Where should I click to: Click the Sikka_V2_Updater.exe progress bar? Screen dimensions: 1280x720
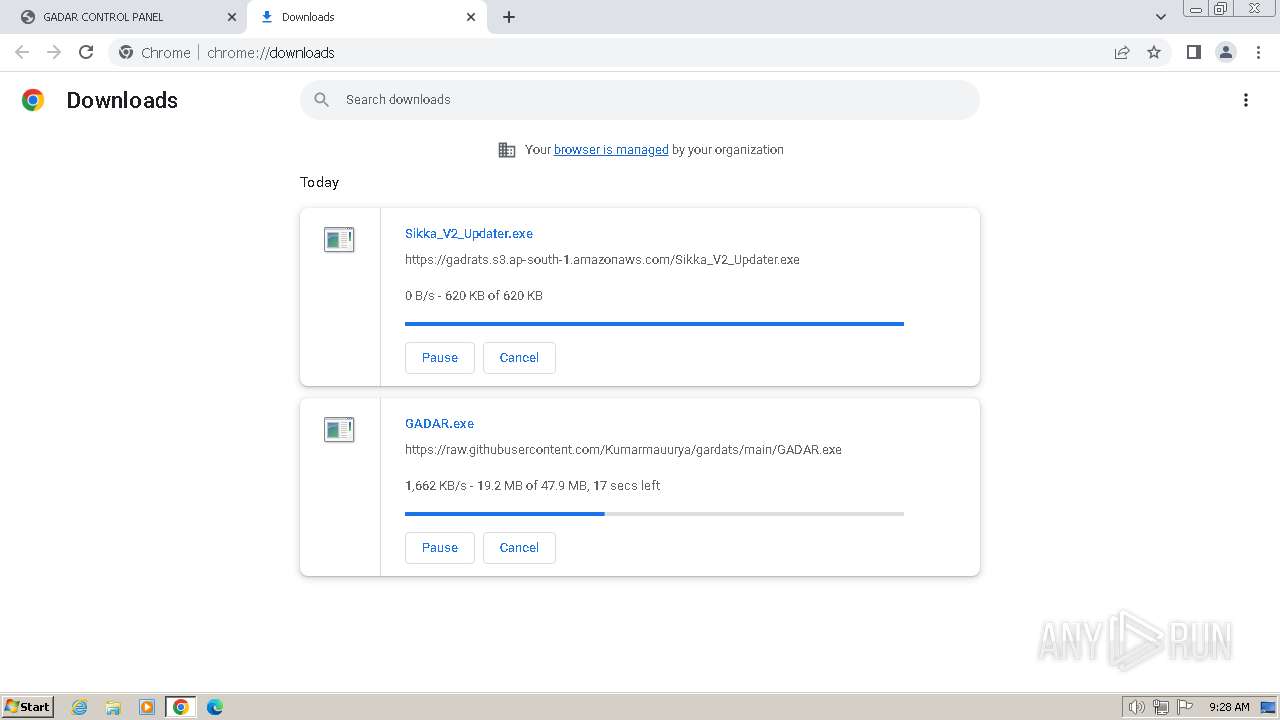[x=654, y=324]
